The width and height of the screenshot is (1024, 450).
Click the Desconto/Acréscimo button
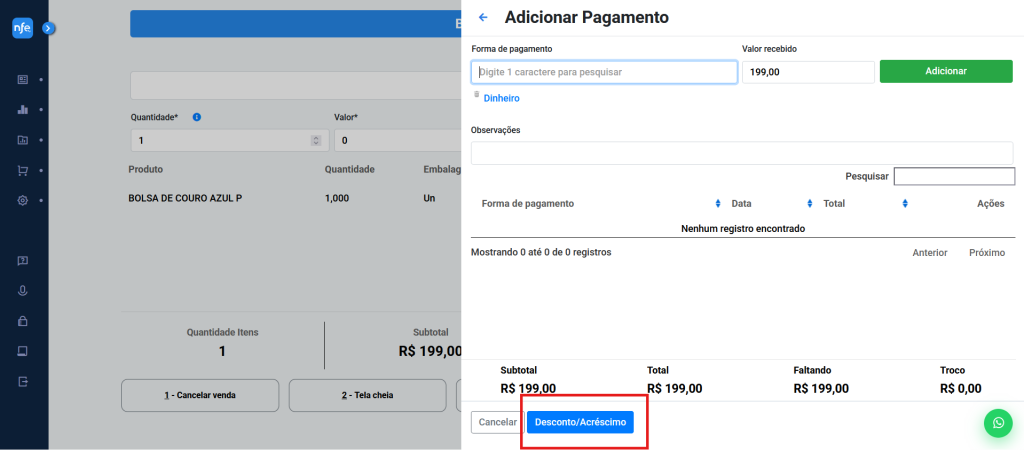[580, 422]
